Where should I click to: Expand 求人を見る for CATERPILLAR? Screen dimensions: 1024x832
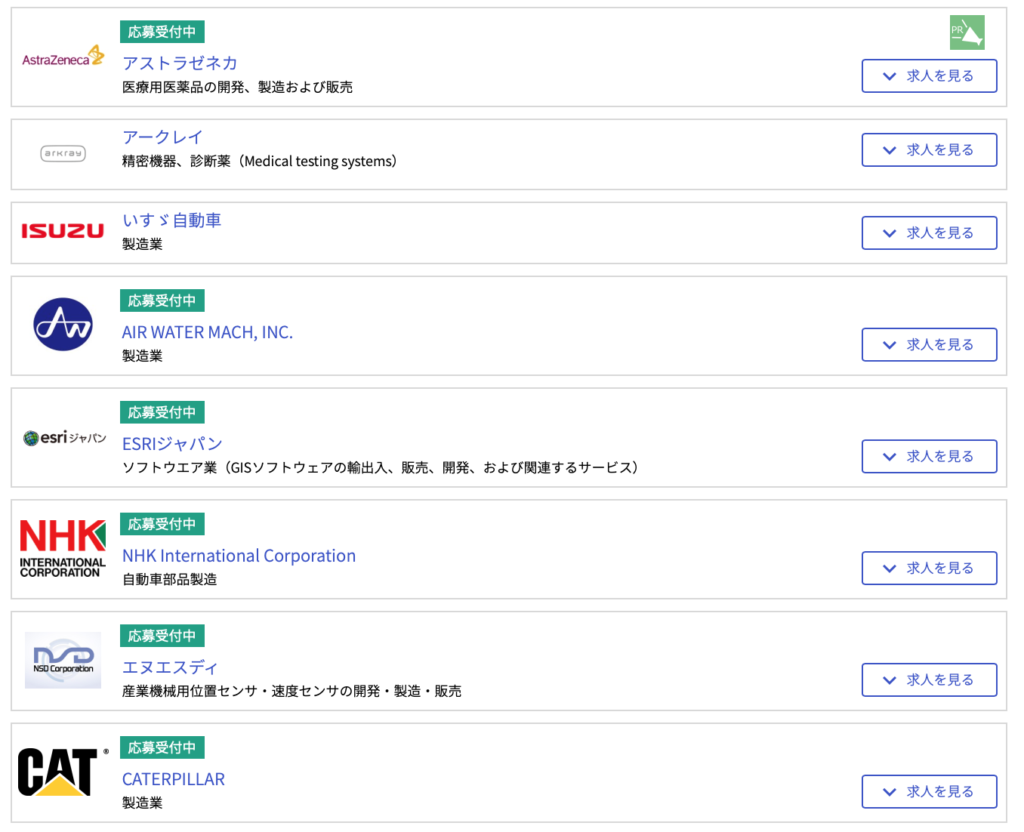pyautogui.click(x=929, y=792)
